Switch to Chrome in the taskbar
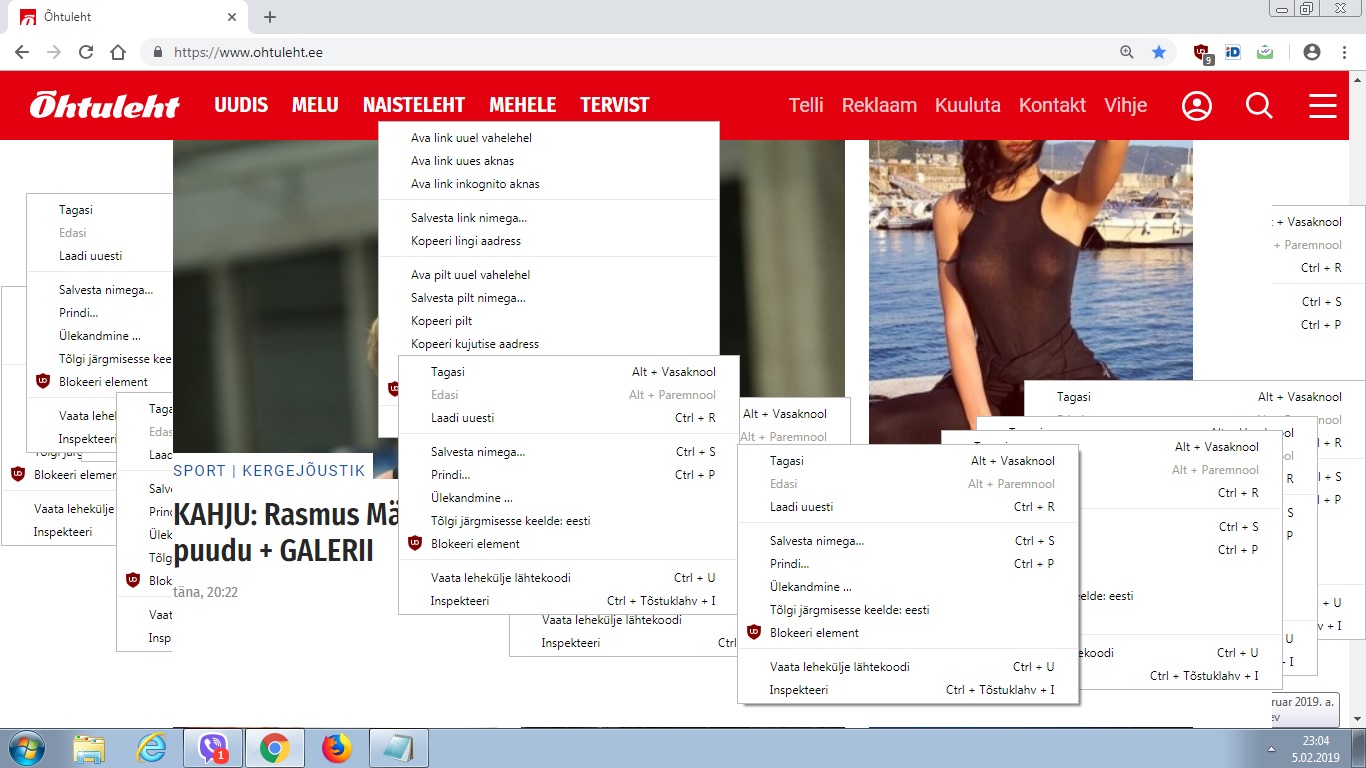 [275, 748]
